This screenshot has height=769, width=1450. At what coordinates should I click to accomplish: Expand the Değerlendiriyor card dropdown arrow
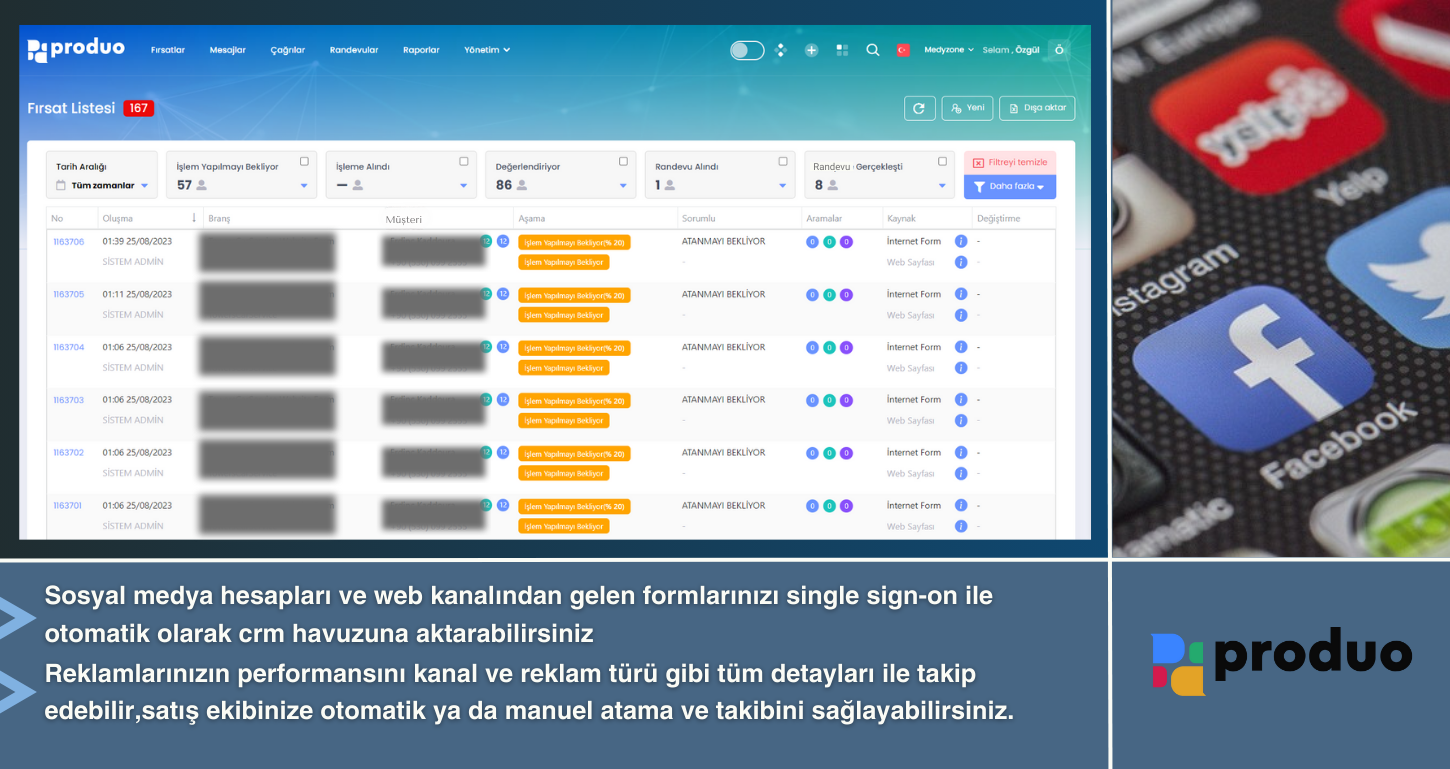coord(623,186)
